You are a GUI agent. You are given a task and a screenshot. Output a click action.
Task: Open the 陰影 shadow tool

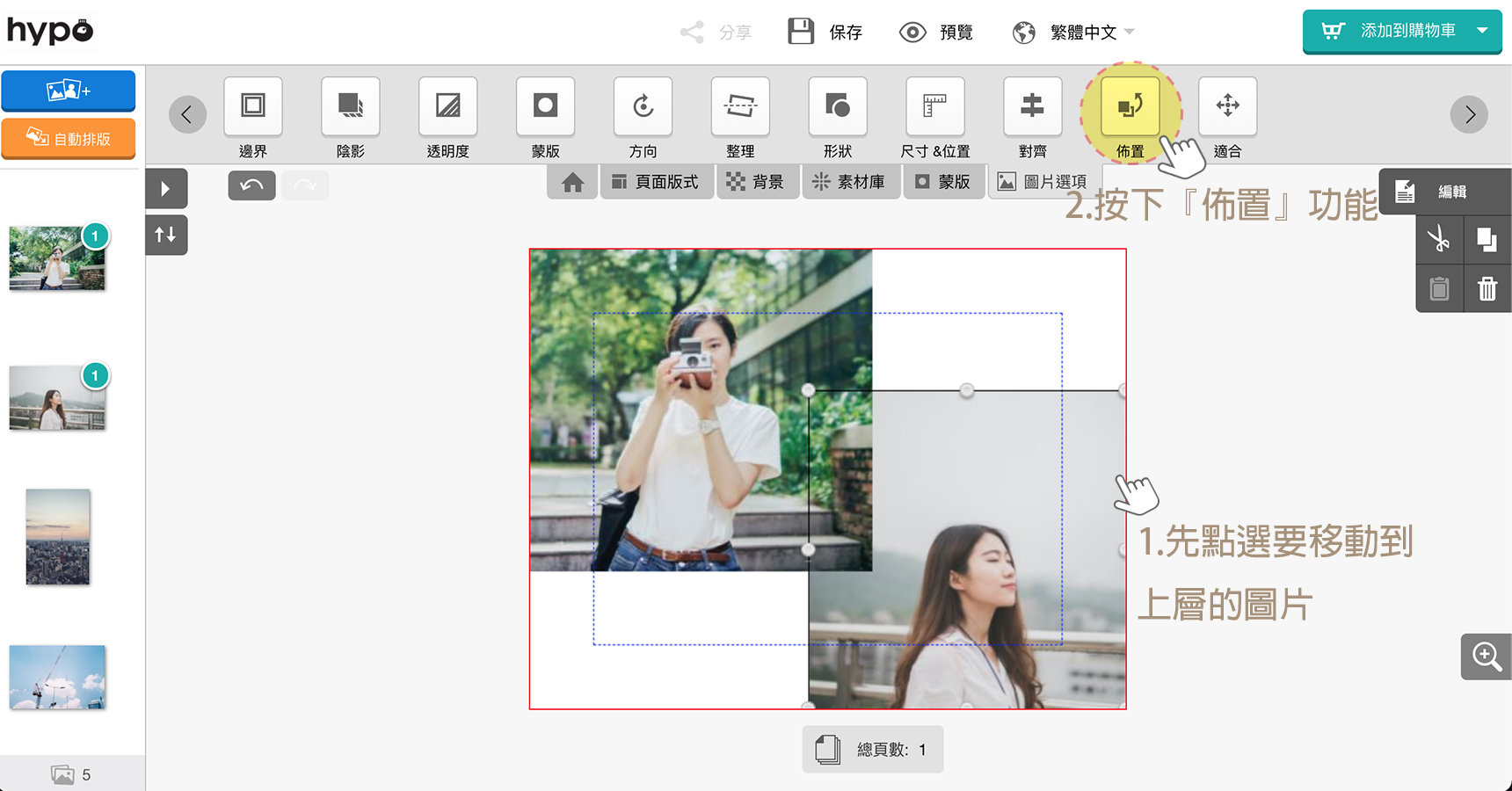click(351, 107)
